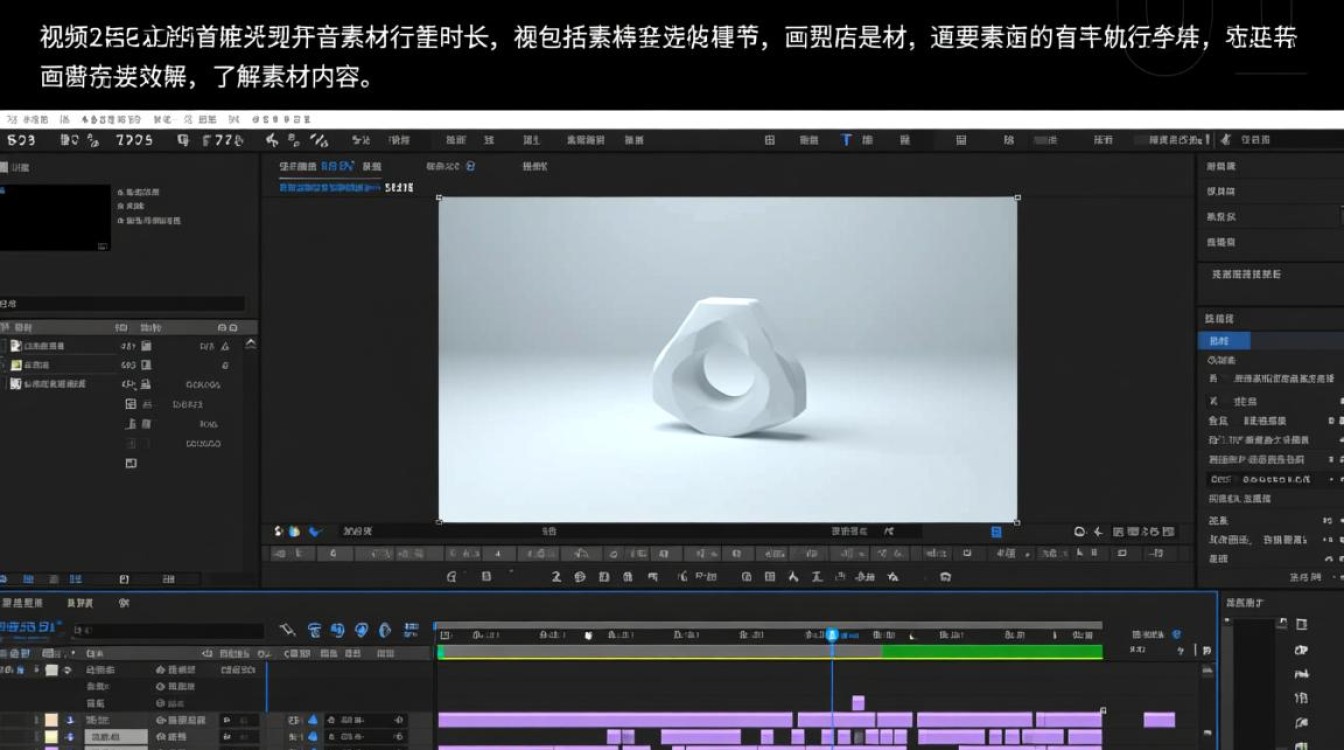The image size is (1344, 750).
Task: Click the blue text 'T' tool in top toolbar
Action: tap(846, 140)
